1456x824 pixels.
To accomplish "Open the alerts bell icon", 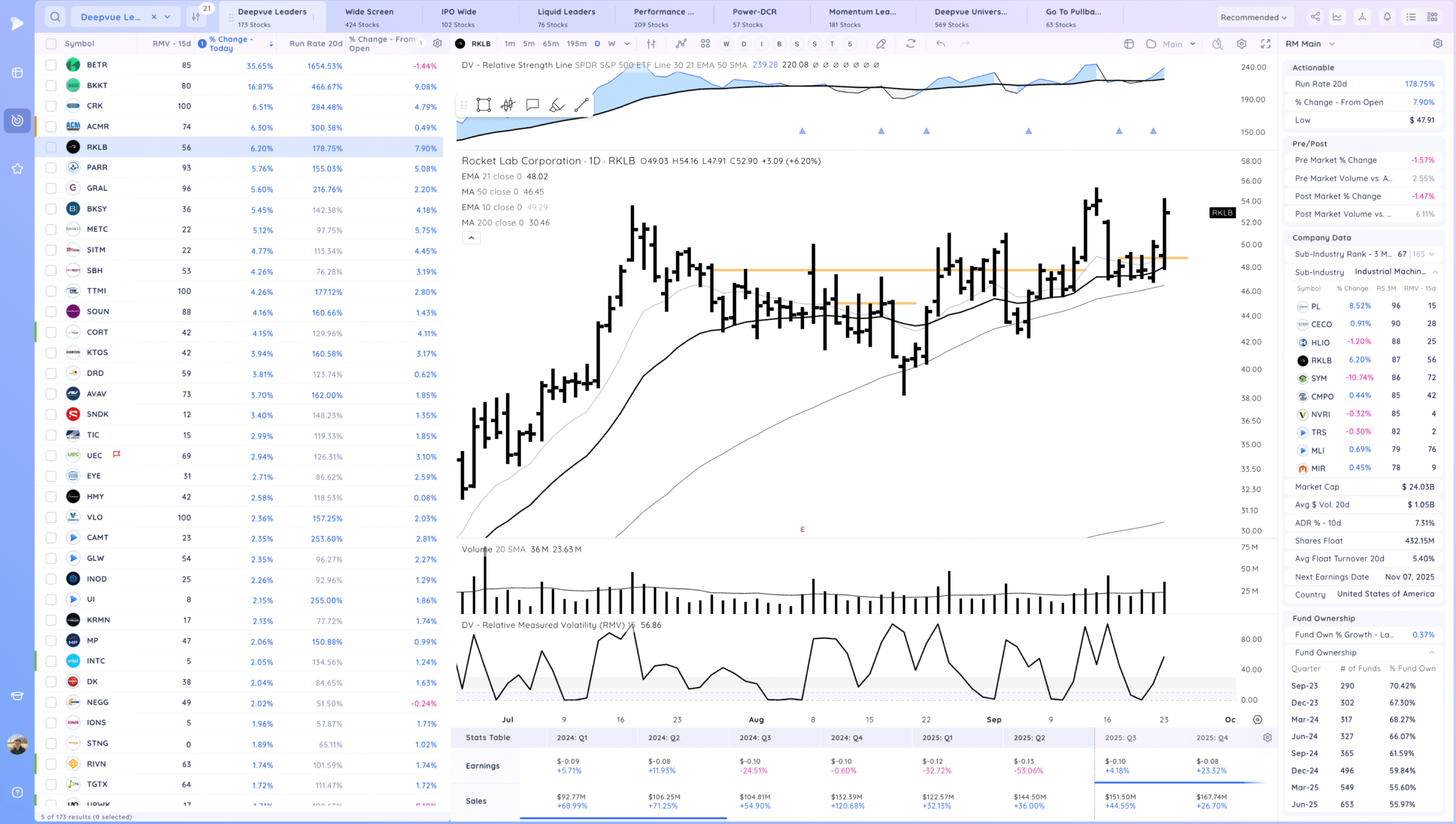I will (1387, 17).
